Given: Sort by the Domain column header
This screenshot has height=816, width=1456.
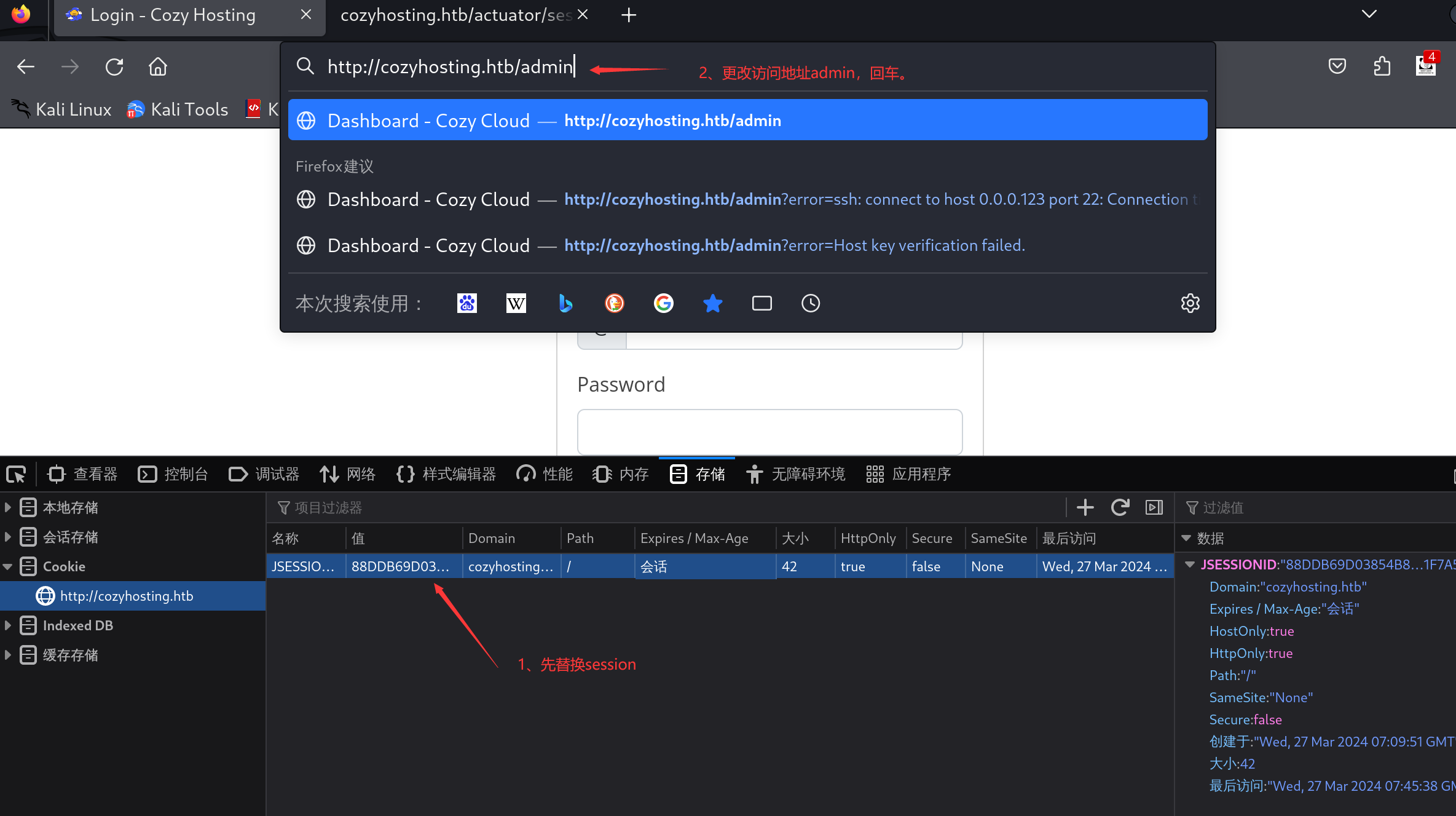Looking at the screenshot, I should [x=511, y=539].
